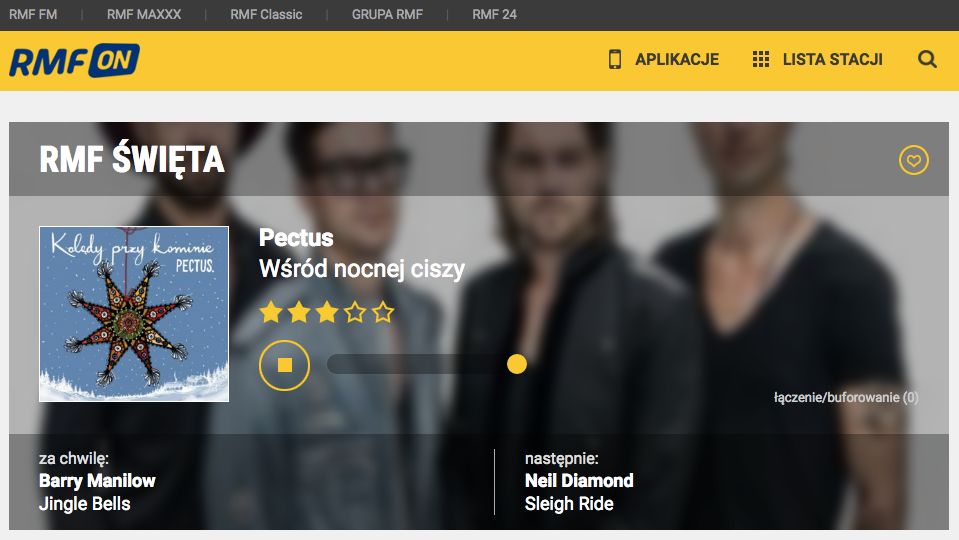Visit RMF 24 site
The width and height of the screenshot is (959, 540).
[494, 15]
